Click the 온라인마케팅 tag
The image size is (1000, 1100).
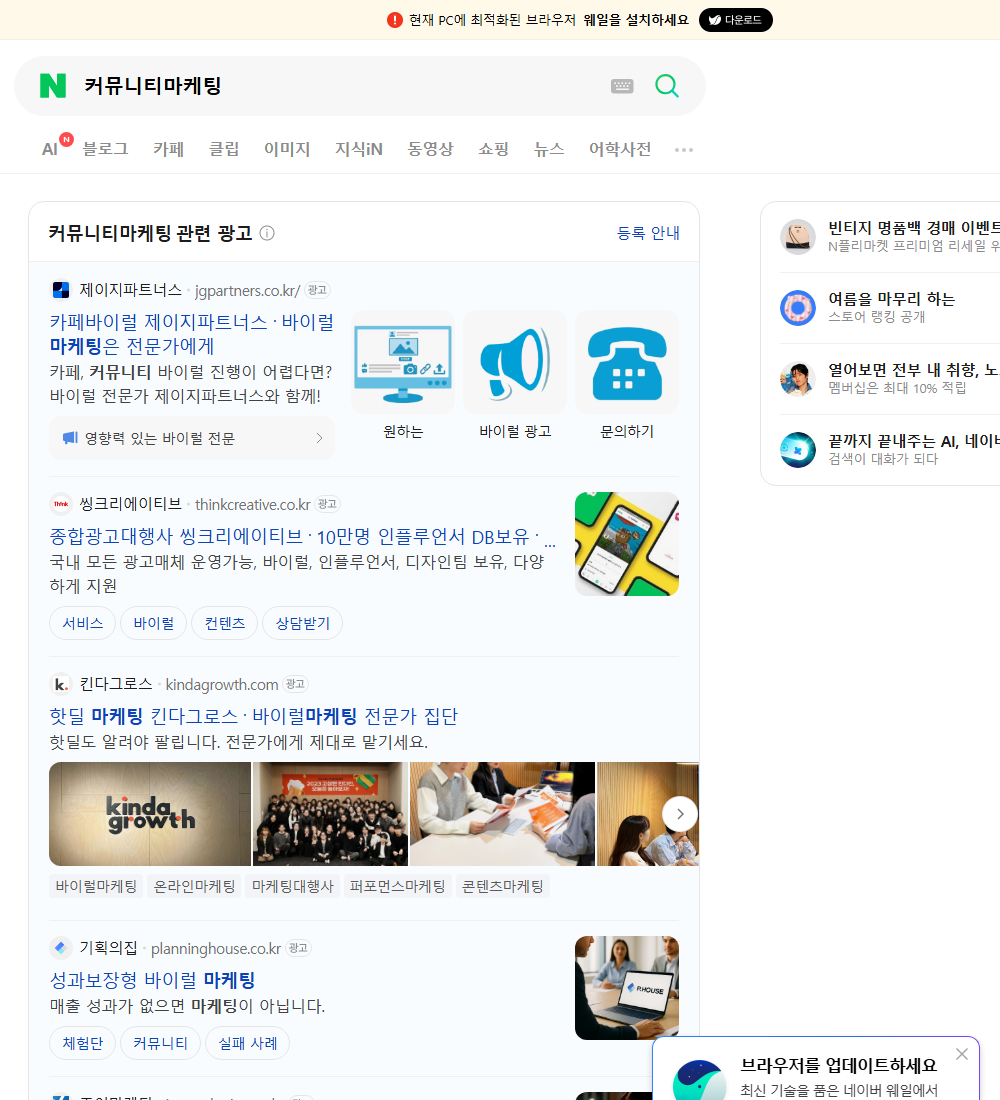pyautogui.click(x=194, y=887)
